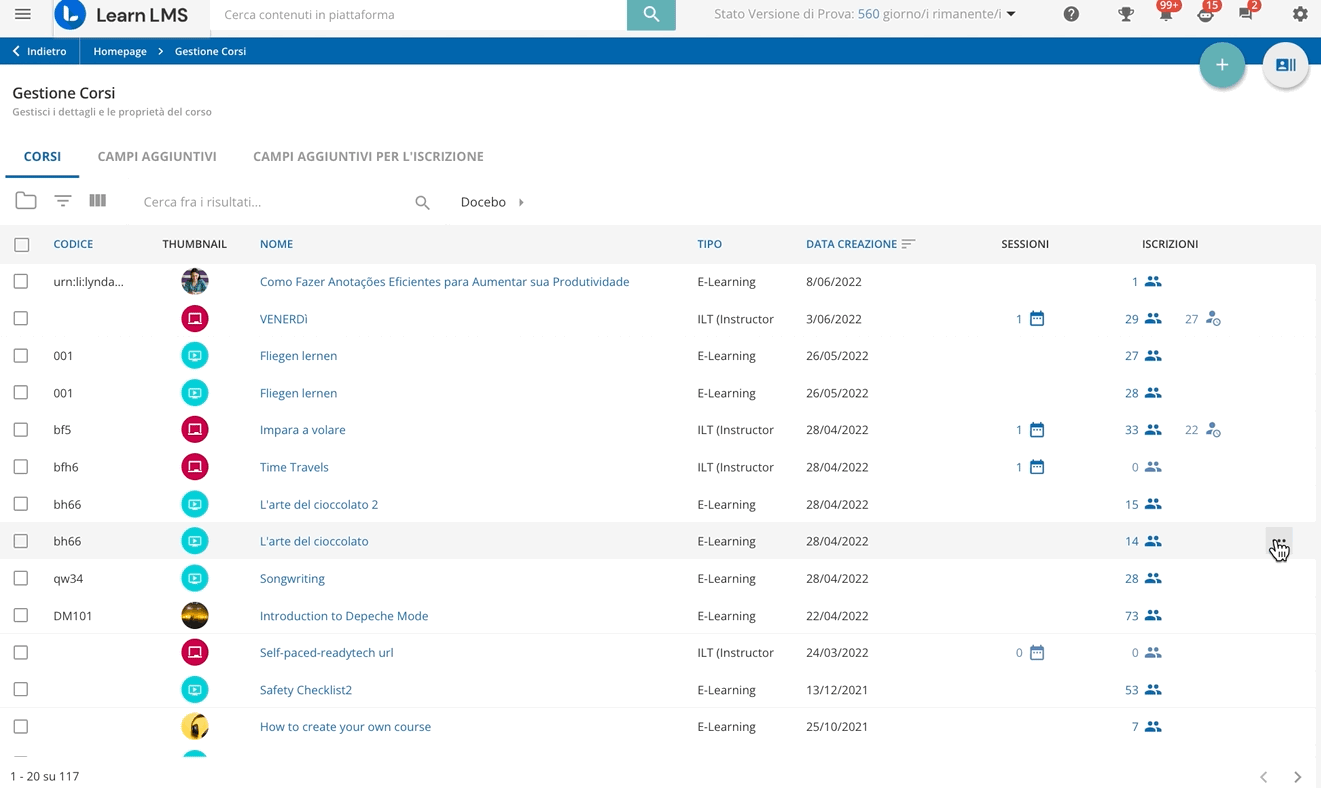Image resolution: width=1321 pixels, height=788 pixels.
Task: Toggle the select-all checkbox in the table header
Action: tap(21, 243)
